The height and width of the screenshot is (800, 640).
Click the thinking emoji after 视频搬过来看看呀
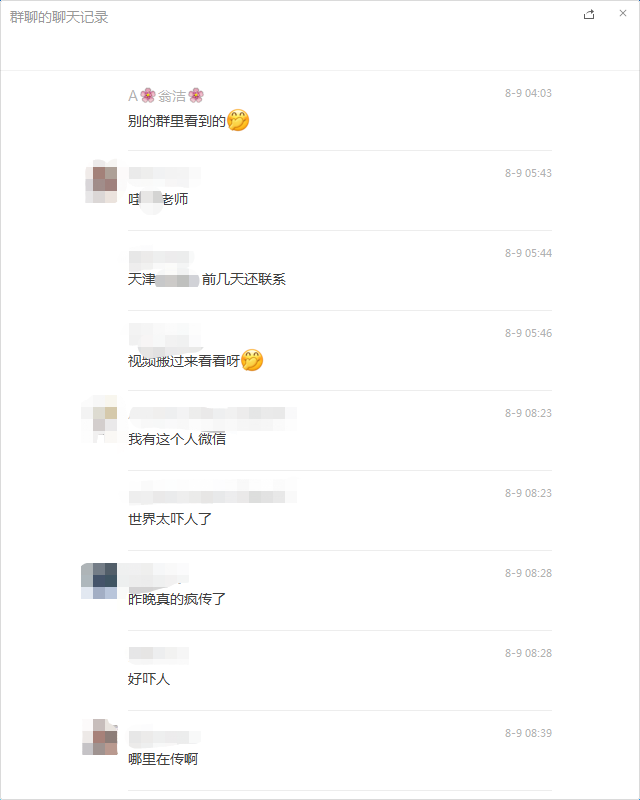point(252,360)
